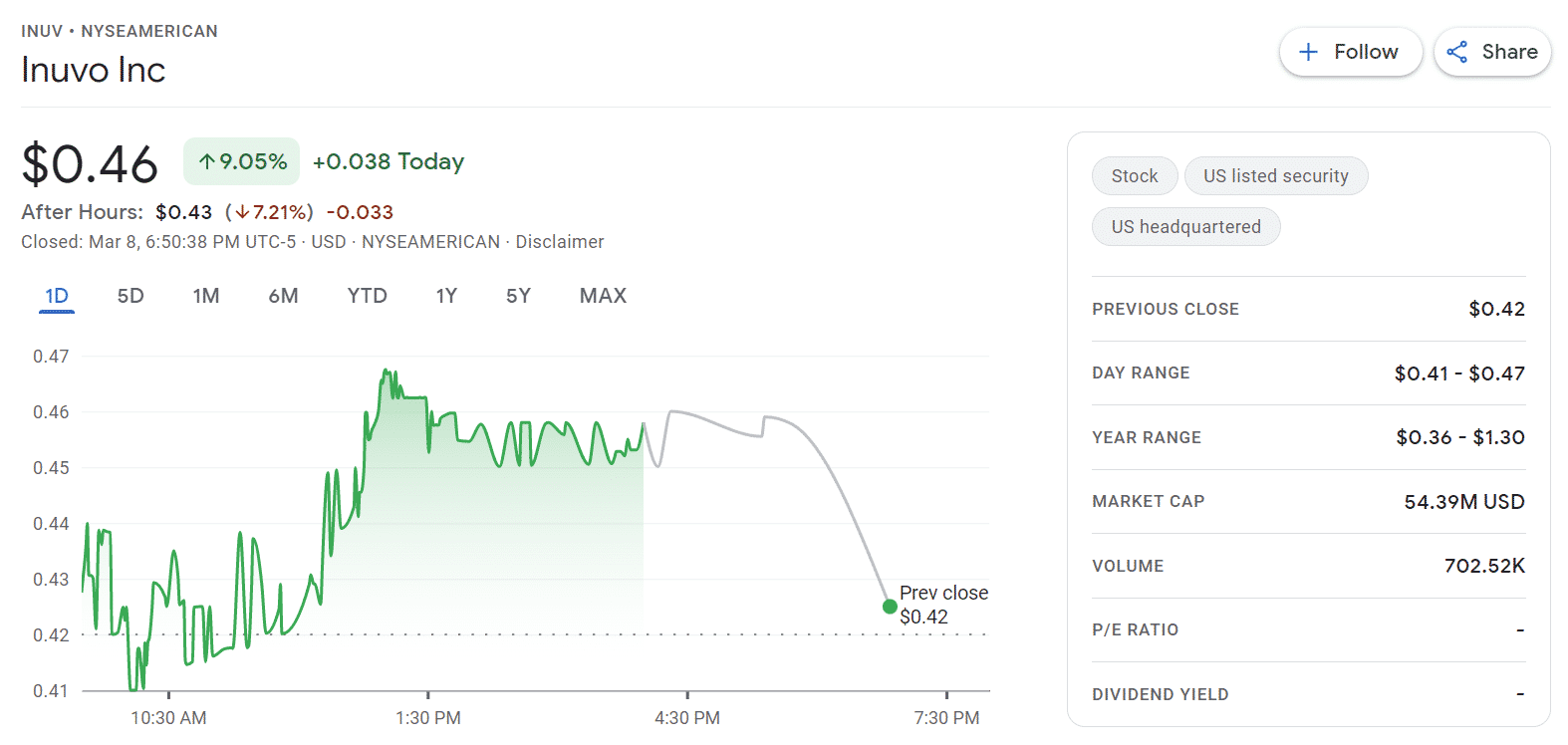Click the INUV • NYSEAMERICAN ticker label
The width and height of the screenshot is (1568, 745).
(x=120, y=31)
